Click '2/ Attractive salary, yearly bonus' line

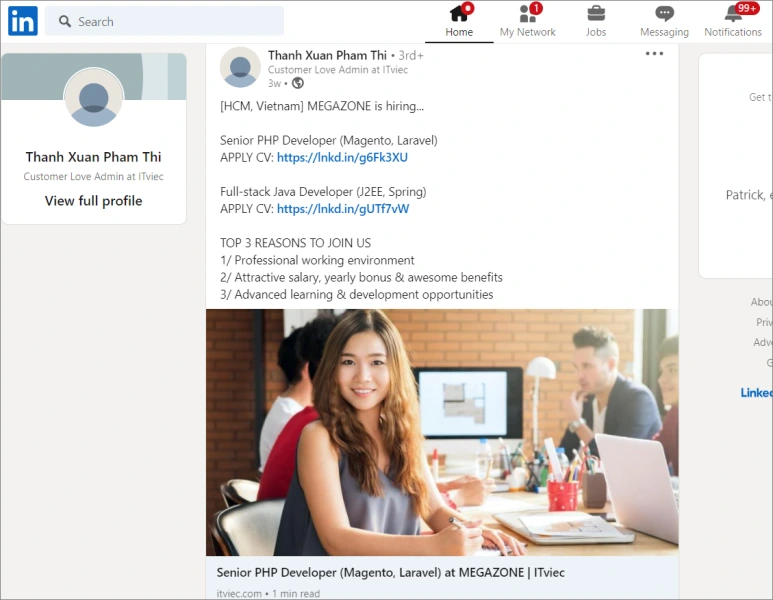pos(361,277)
